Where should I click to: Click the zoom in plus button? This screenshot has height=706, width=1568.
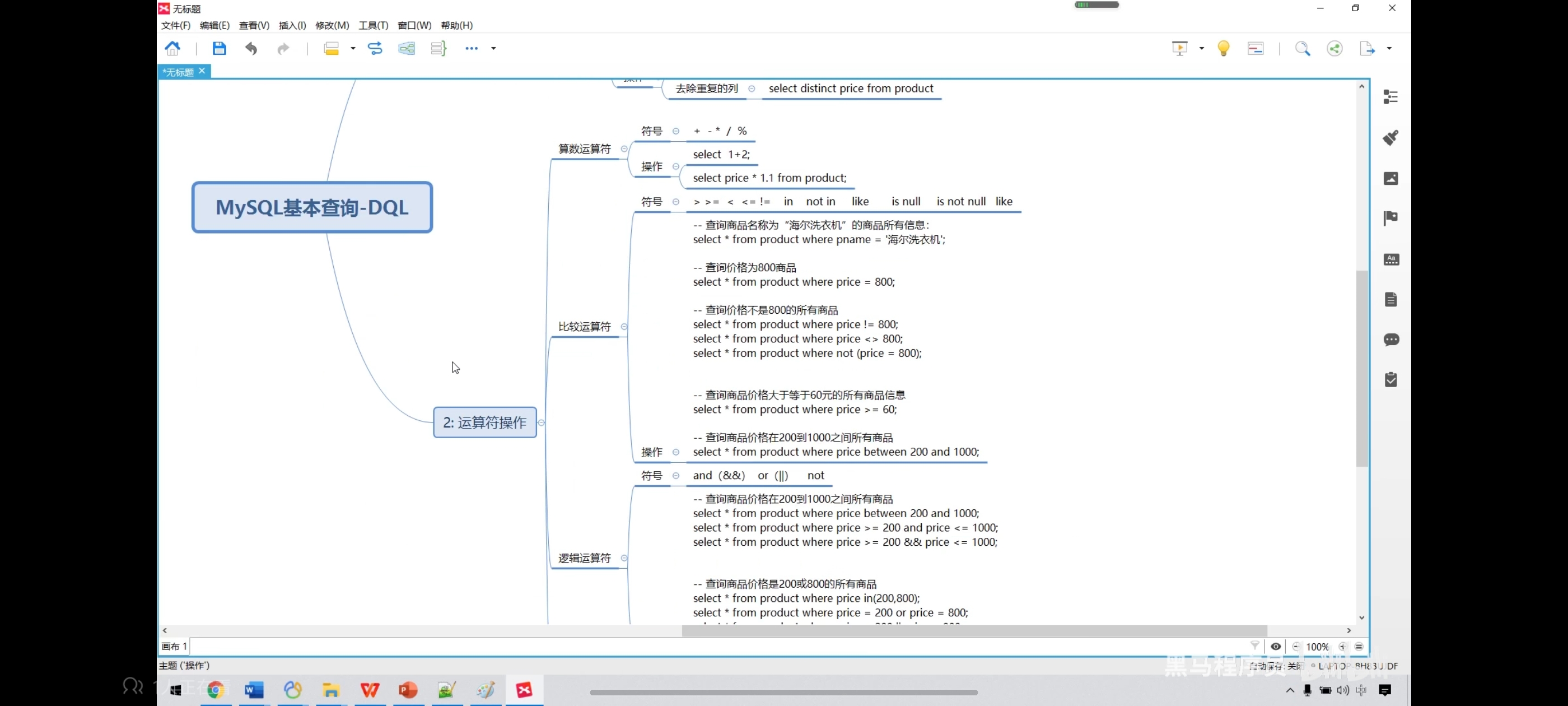[x=1342, y=646]
